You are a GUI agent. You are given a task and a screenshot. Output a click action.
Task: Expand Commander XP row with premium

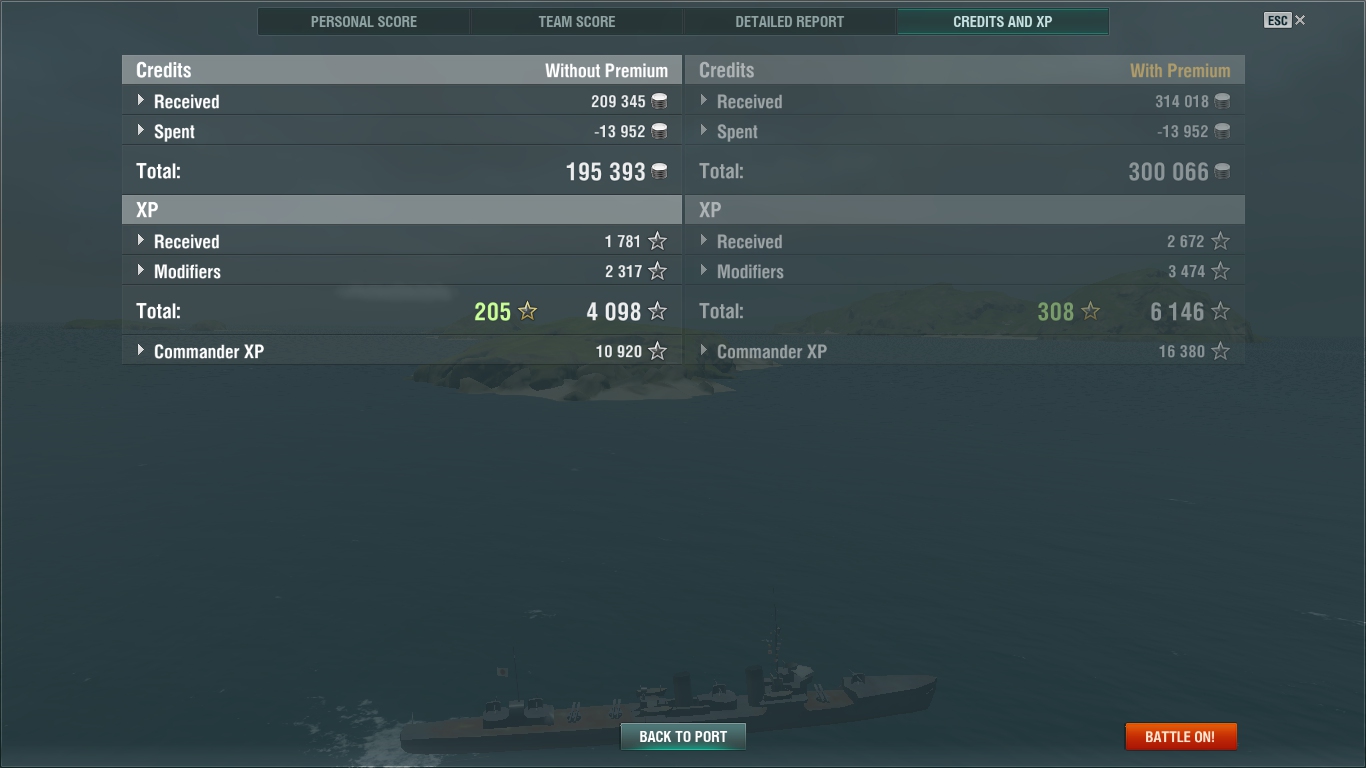point(965,351)
